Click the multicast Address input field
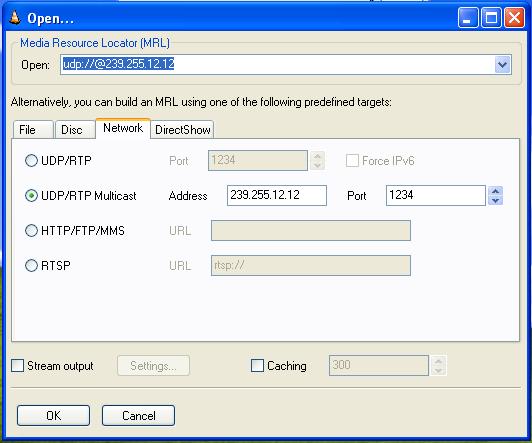The width and height of the screenshot is (532, 443). point(277,195)
